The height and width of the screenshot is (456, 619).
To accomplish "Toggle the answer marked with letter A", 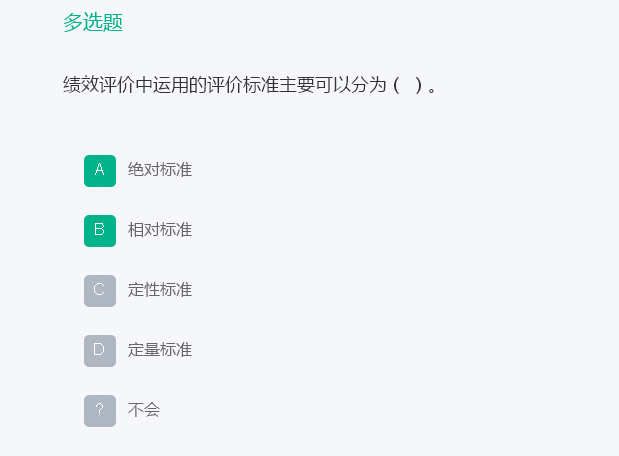I will pos(100,171).
